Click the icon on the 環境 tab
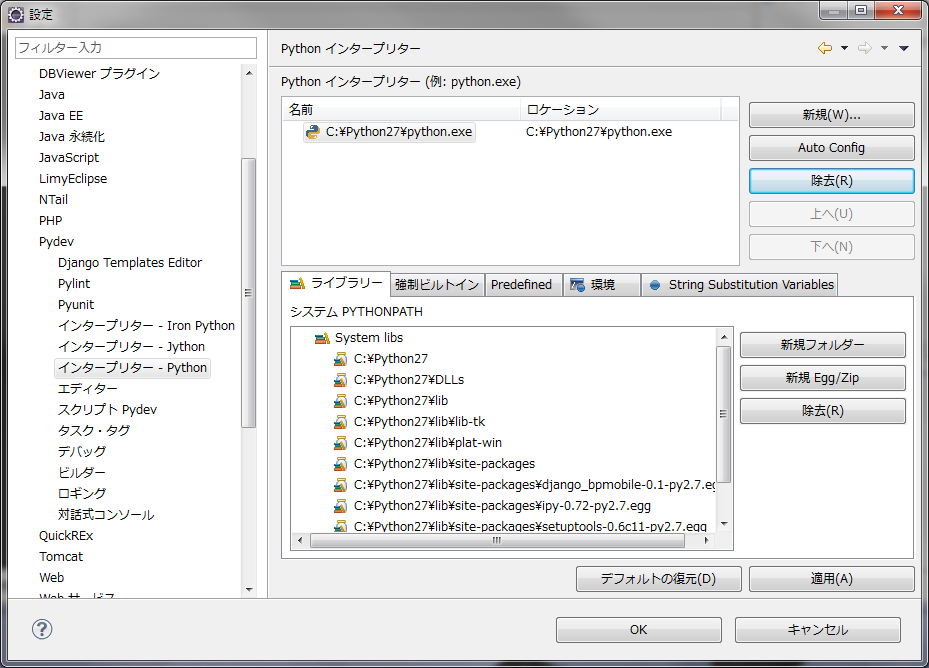This screenshot has height=668, width=929. pyautogui.click(x=576, y=285)
